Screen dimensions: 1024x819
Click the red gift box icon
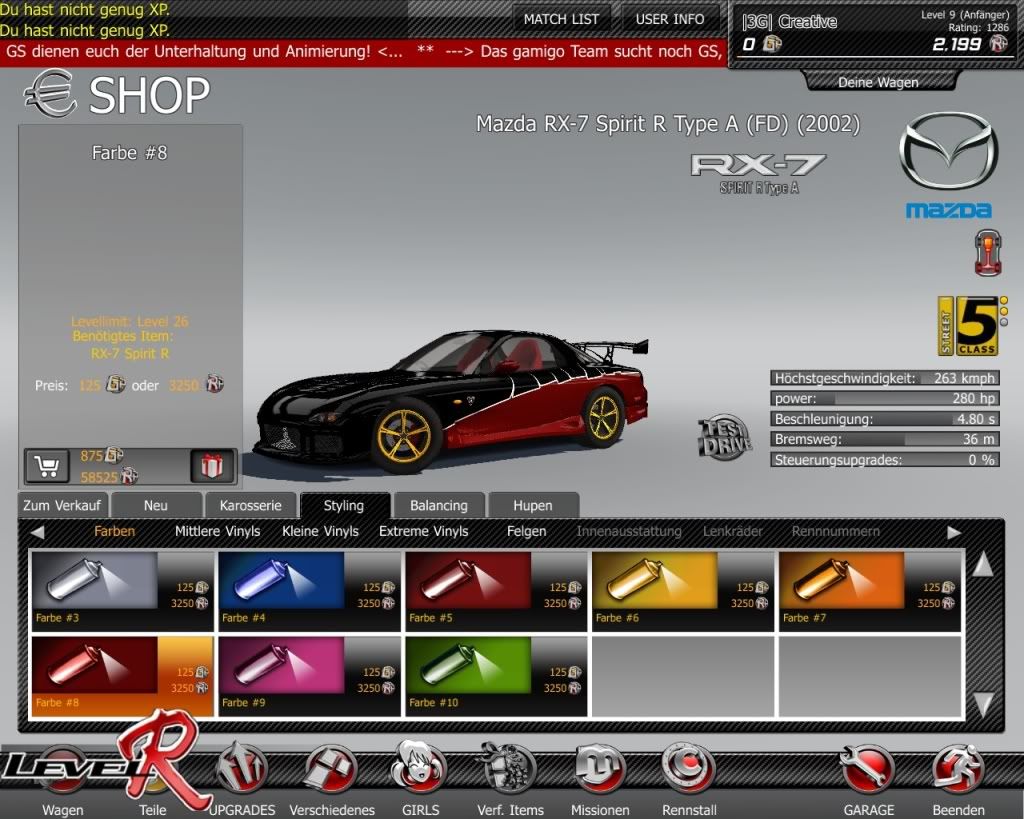coord(211,466)
